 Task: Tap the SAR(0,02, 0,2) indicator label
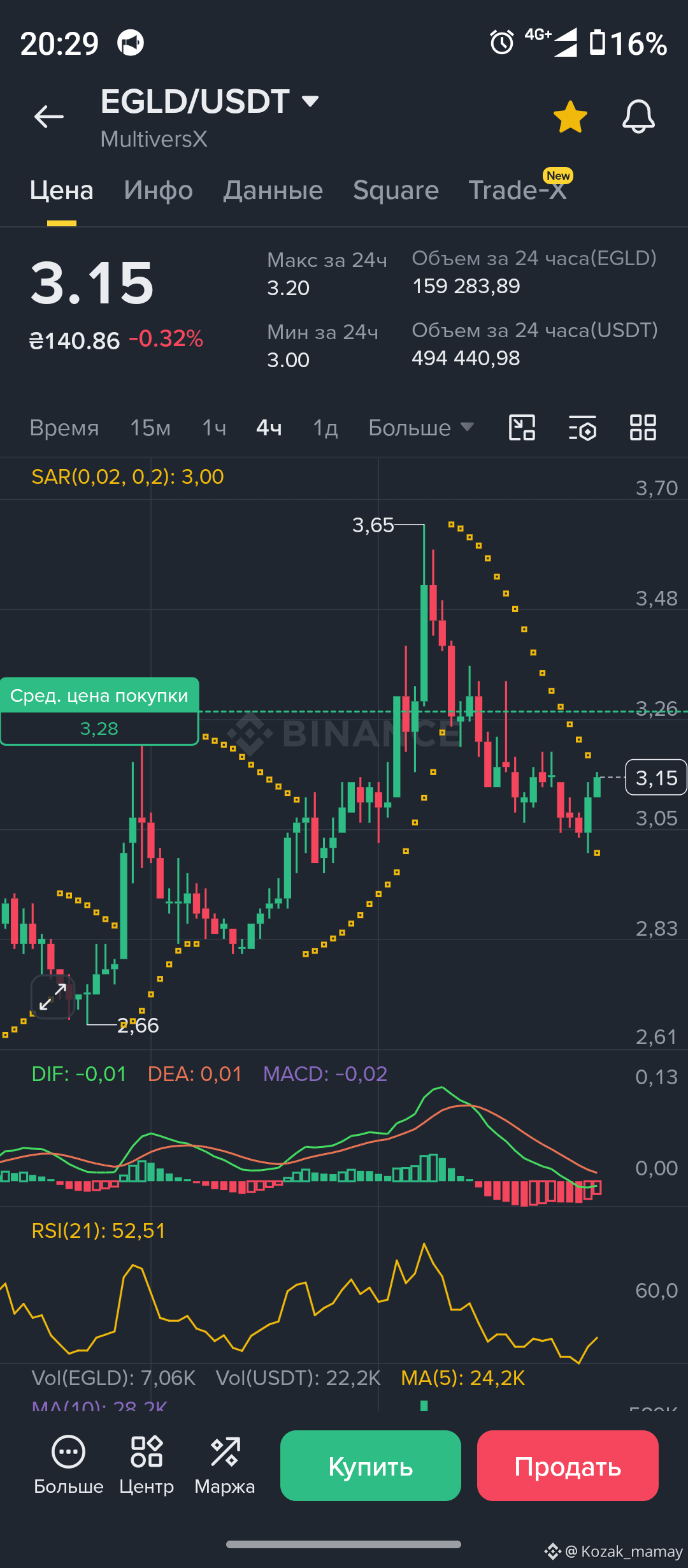pyautogui.click(x=127, y=477)
